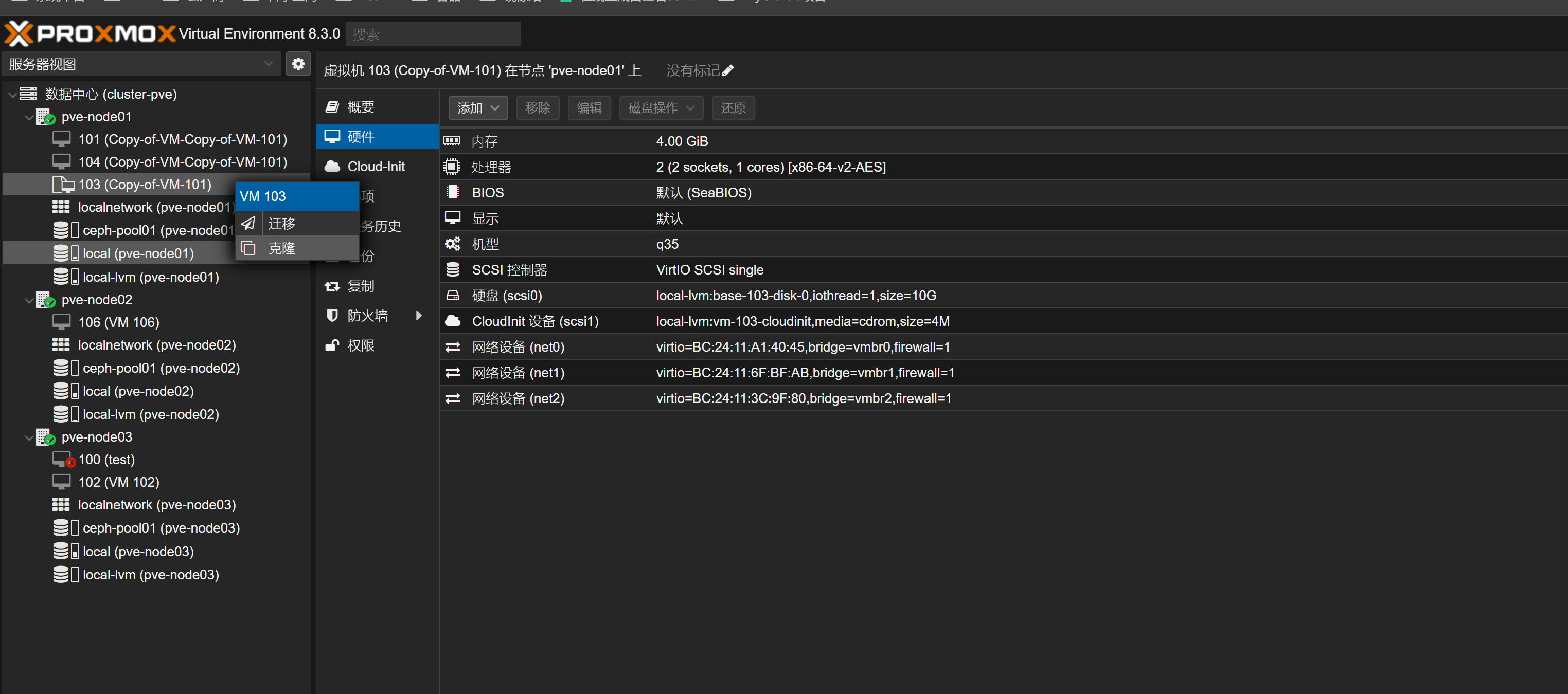
Task: Click the pve-node03 node icon
Action: (46, 437)
